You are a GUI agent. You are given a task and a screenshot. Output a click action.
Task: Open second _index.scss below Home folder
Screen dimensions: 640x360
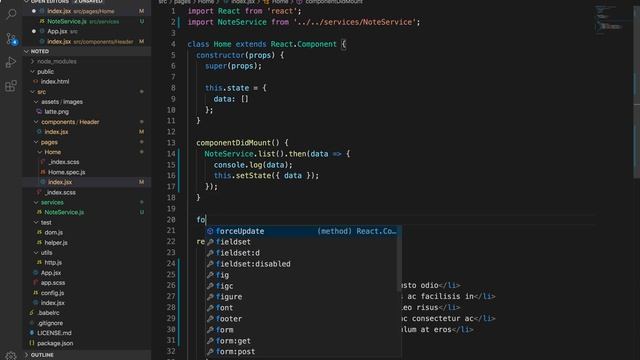click(x=60, y=192)
